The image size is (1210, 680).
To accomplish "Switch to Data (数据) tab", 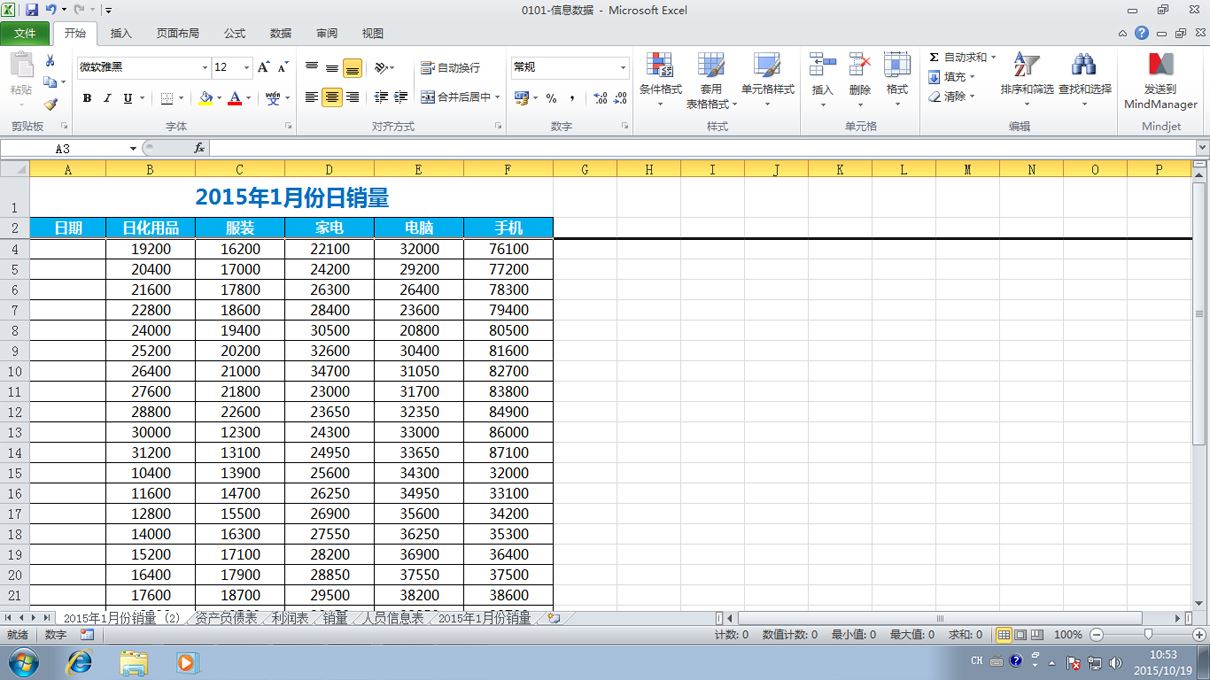I will (281, 33).
